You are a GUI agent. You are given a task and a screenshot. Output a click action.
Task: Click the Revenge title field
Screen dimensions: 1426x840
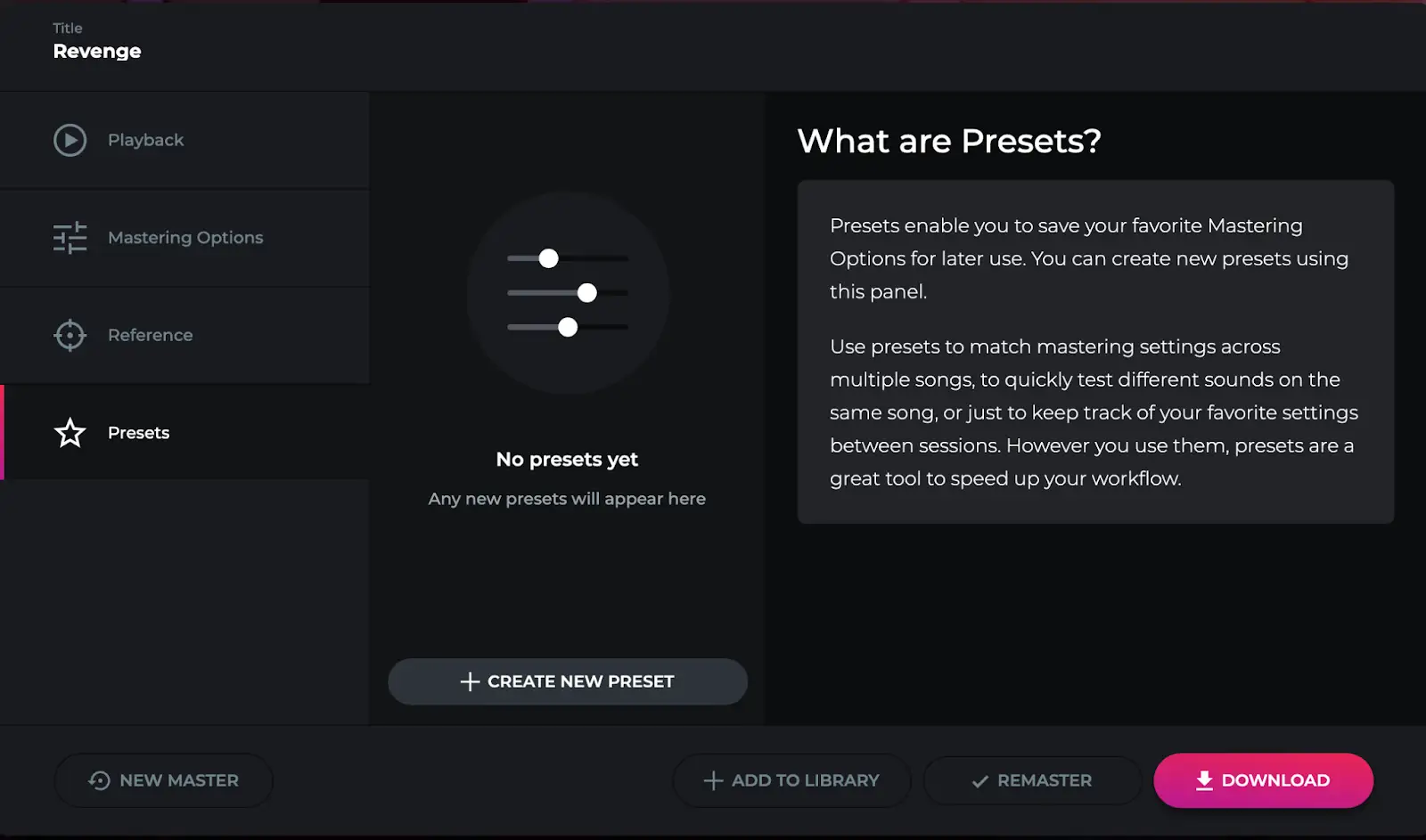97,51
